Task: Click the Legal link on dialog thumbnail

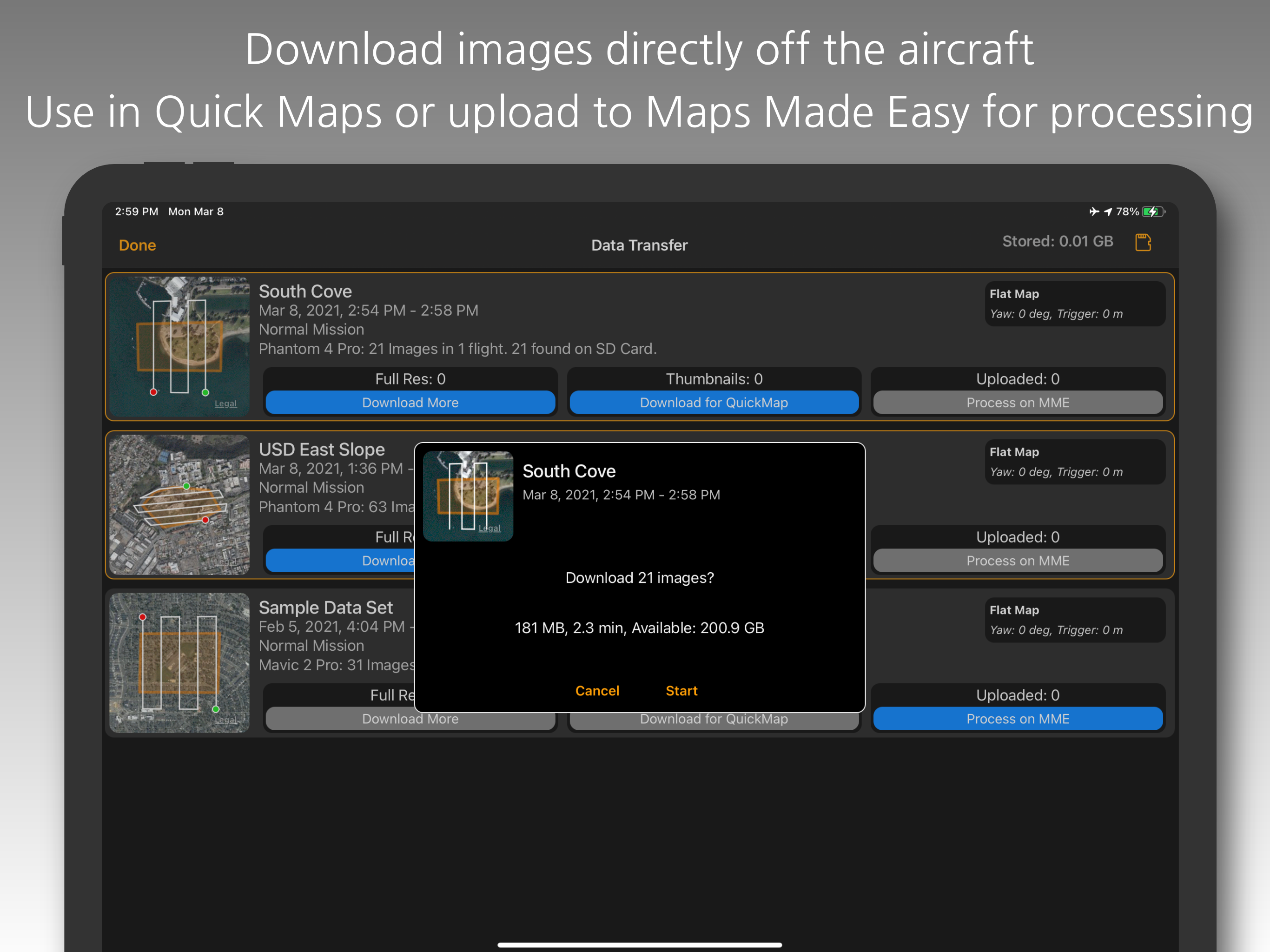Action: 489,528
